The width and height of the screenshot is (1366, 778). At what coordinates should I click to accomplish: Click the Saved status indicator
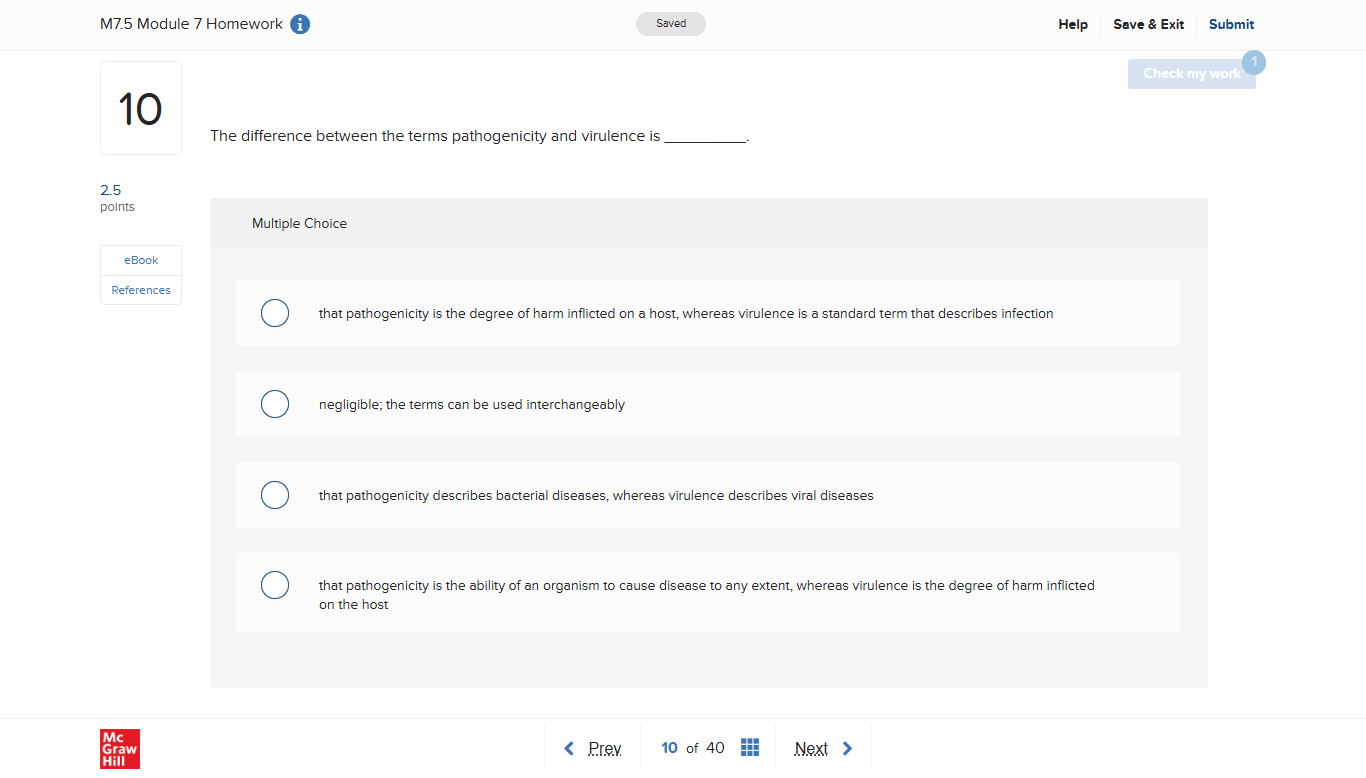tap(670, 23)
